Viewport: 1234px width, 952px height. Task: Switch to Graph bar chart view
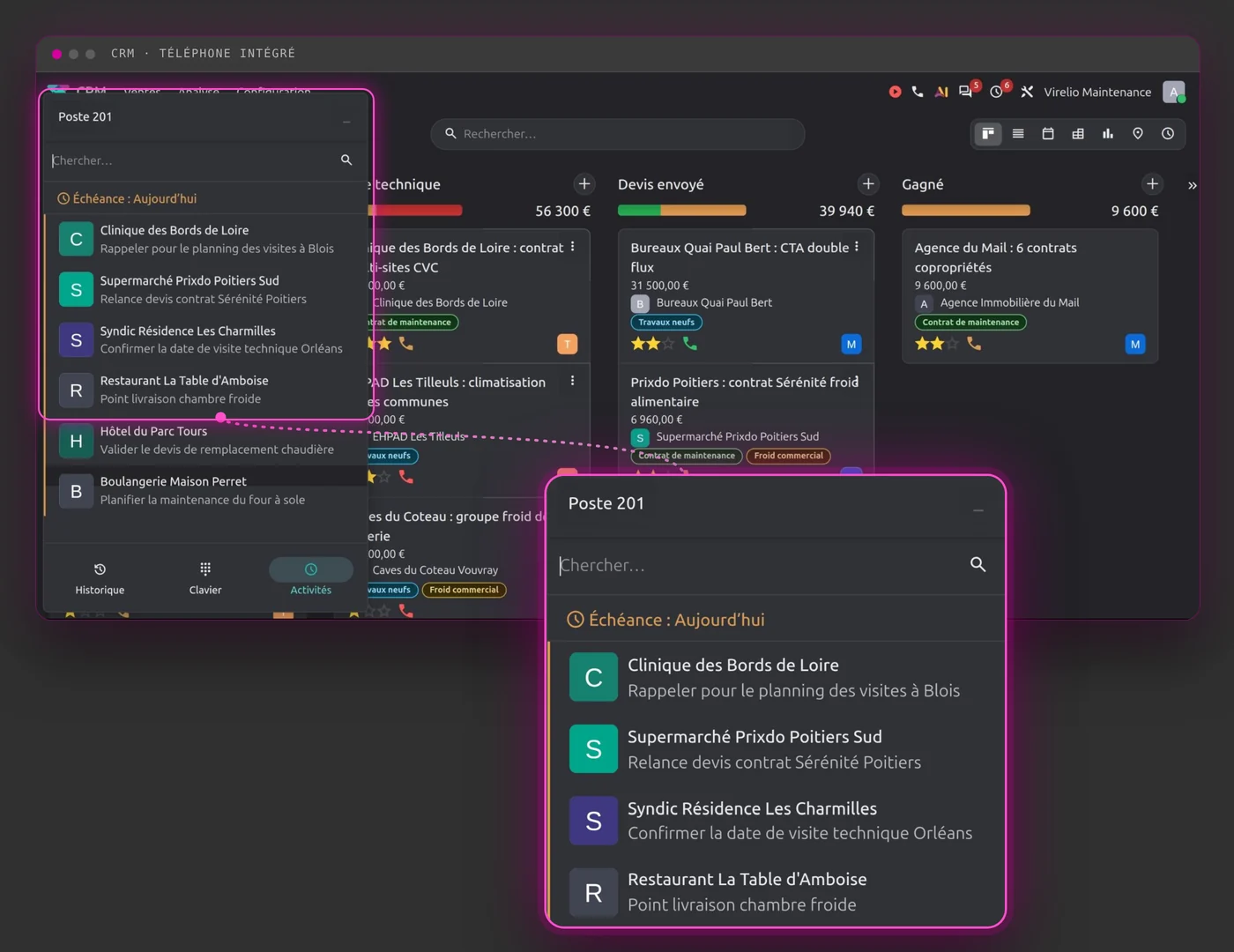point(1108,134)
